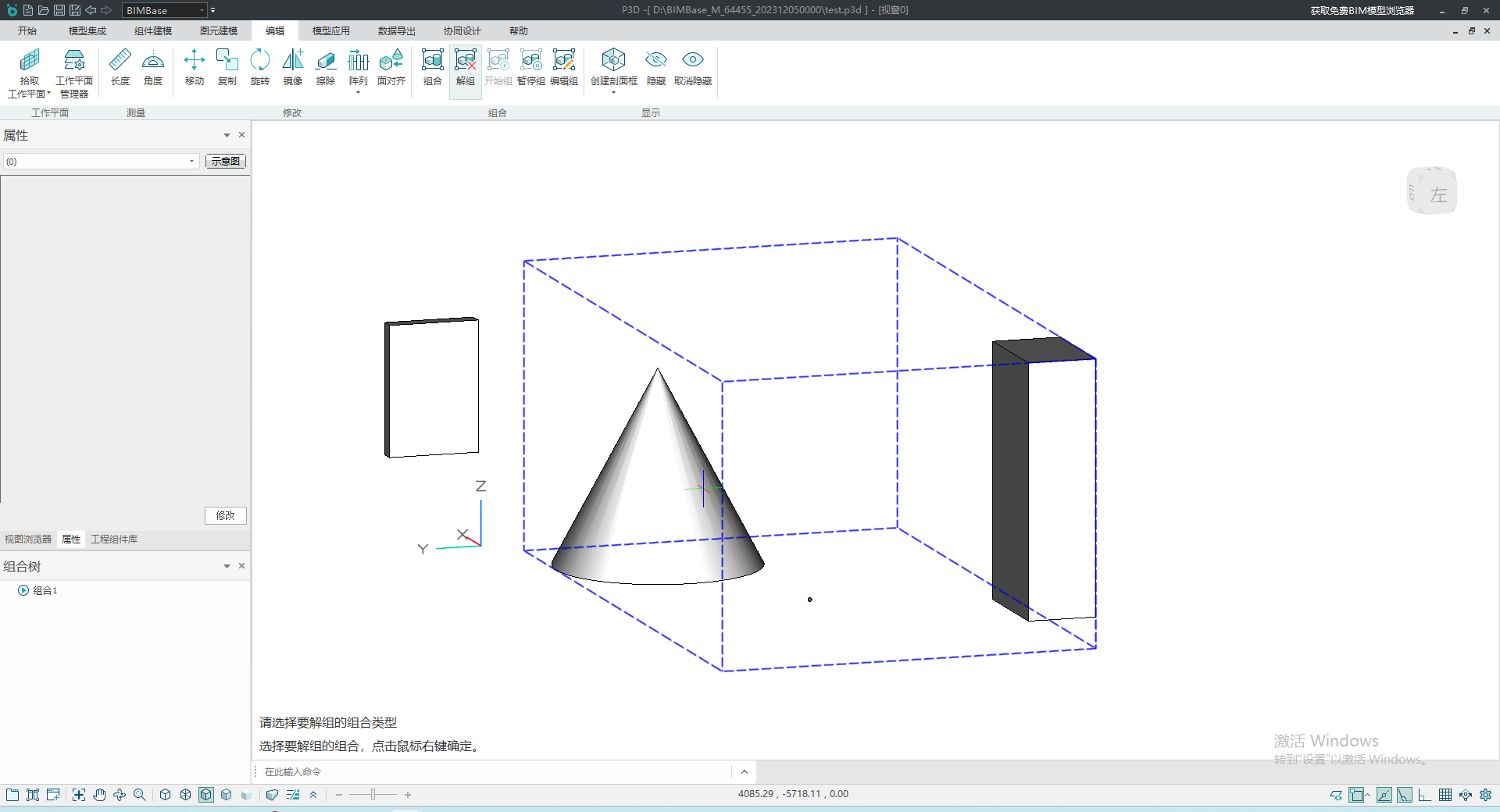This screenshot has width=1500, height=812.
Task: Open the 视图浏览器 panel tab
Action: (x=28, y=540)
